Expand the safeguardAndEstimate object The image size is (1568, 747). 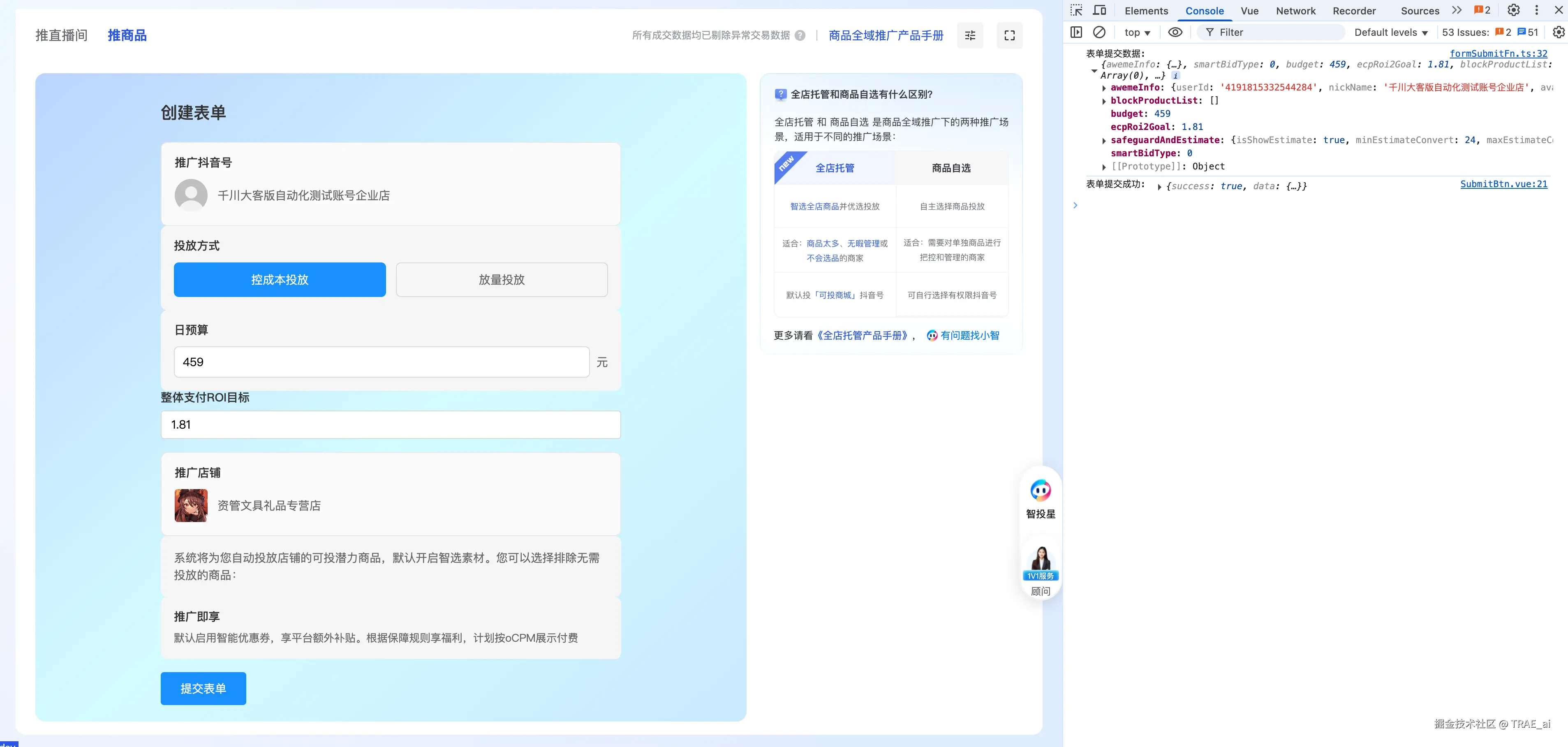click(x=1104, y=141)
